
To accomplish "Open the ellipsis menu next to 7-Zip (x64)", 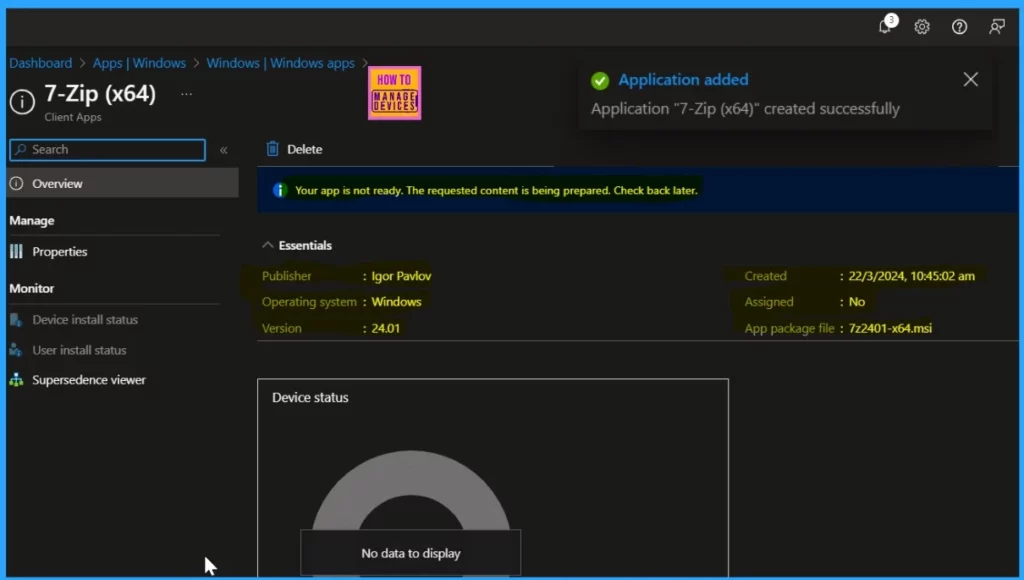I will (187, 94).
